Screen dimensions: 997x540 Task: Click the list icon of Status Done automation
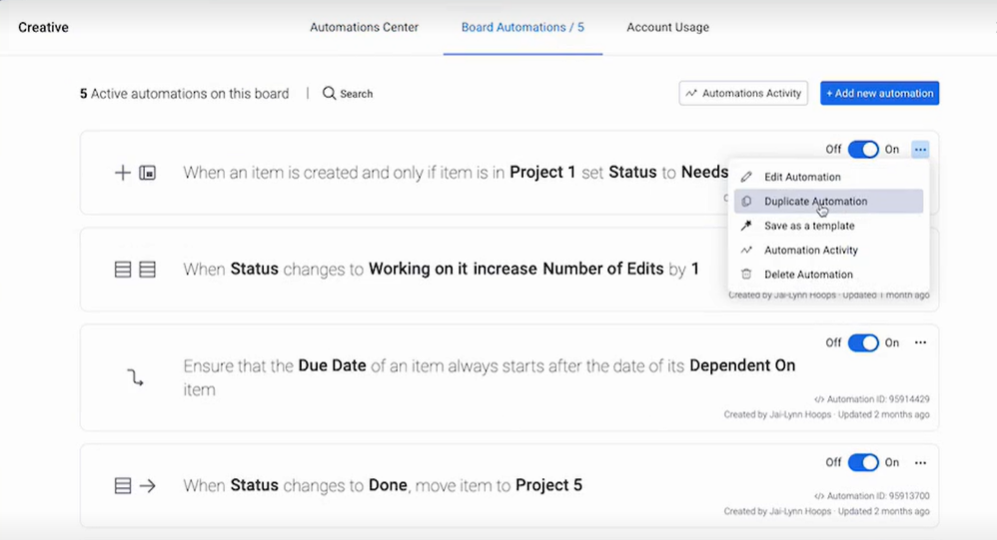(123, 486)
